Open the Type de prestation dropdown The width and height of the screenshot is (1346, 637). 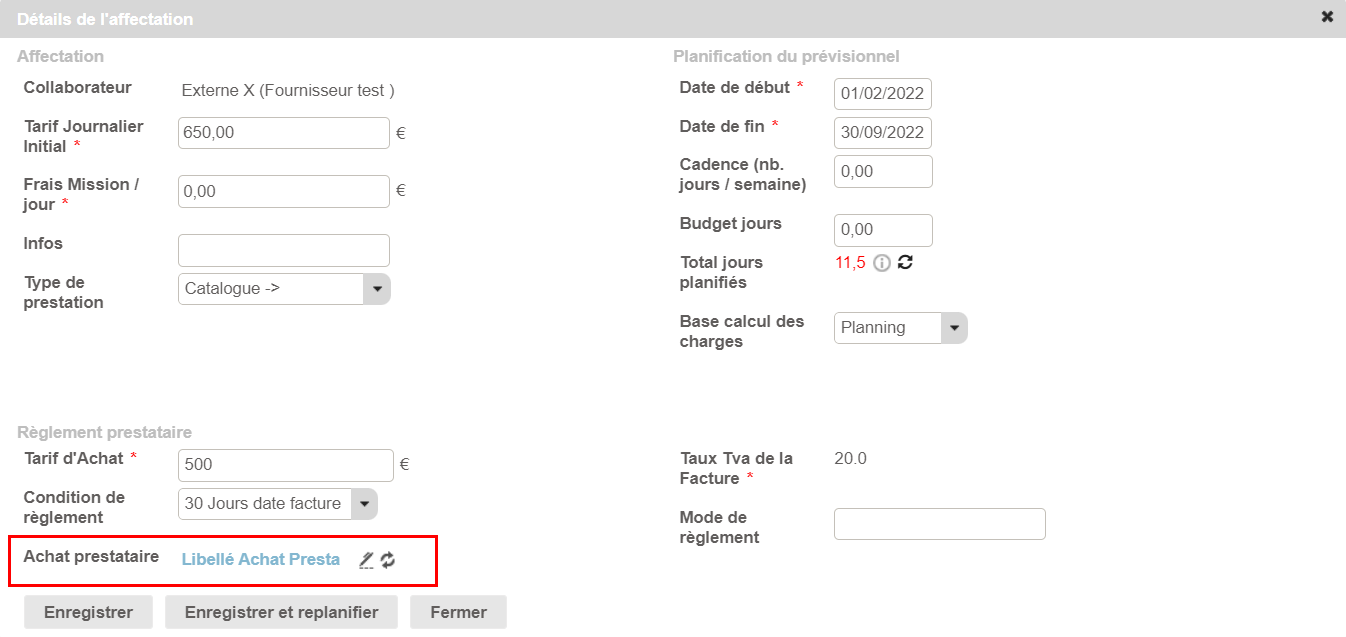point(376,289)
